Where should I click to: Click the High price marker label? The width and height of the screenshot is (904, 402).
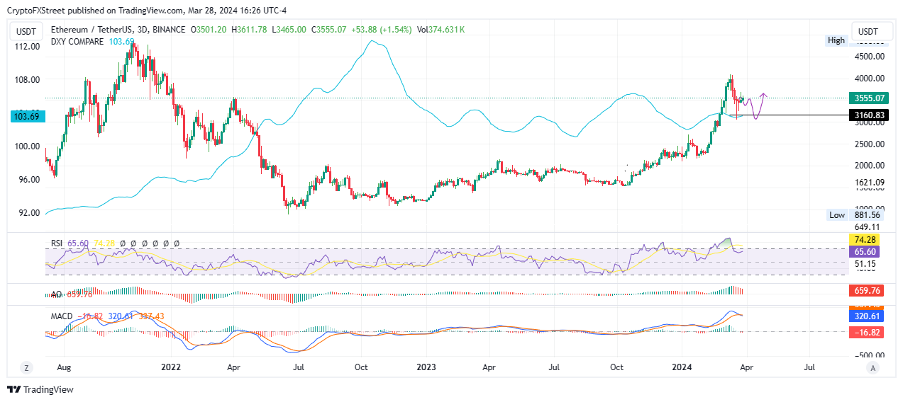[836, 40]
